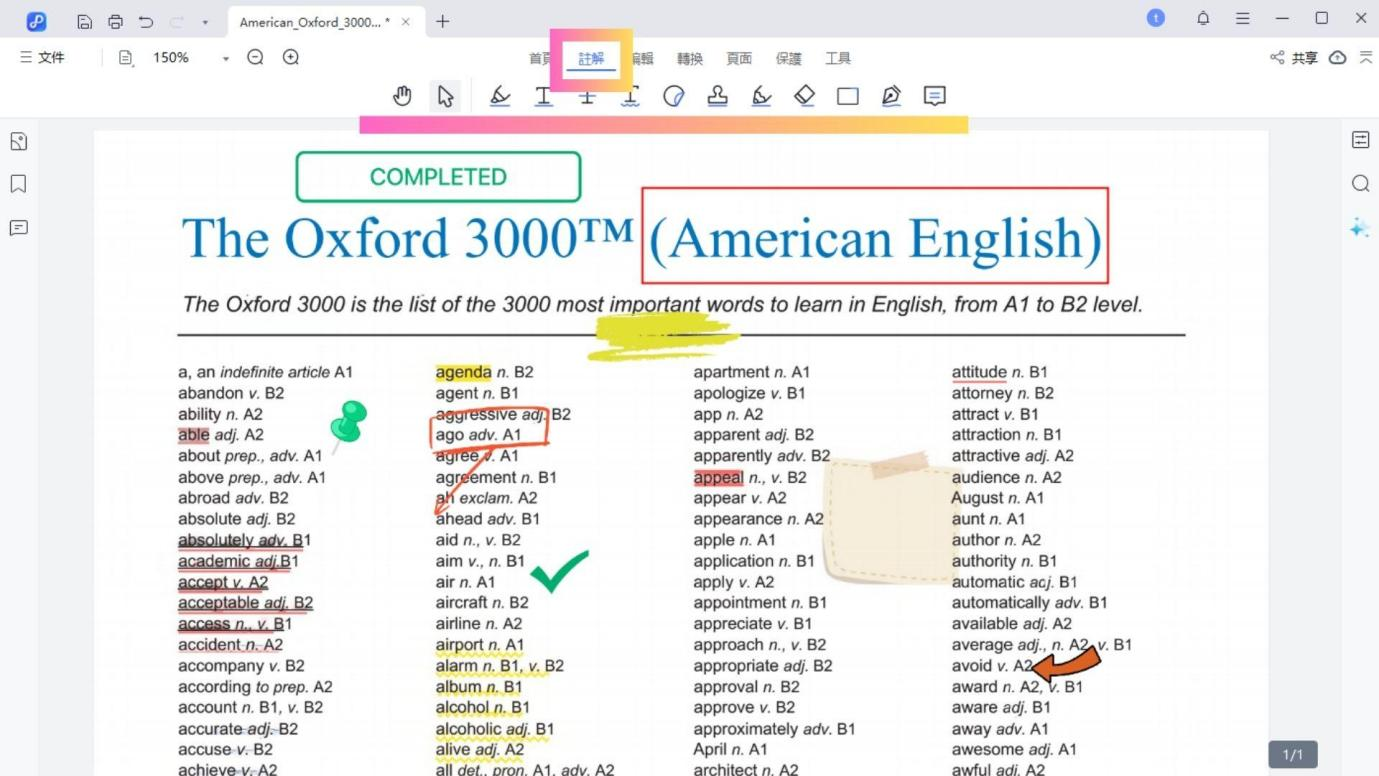This screenshot has width=1379, height=776.
Task: Choose the Sticker tool in toolbar
Action: click(674, 96)
